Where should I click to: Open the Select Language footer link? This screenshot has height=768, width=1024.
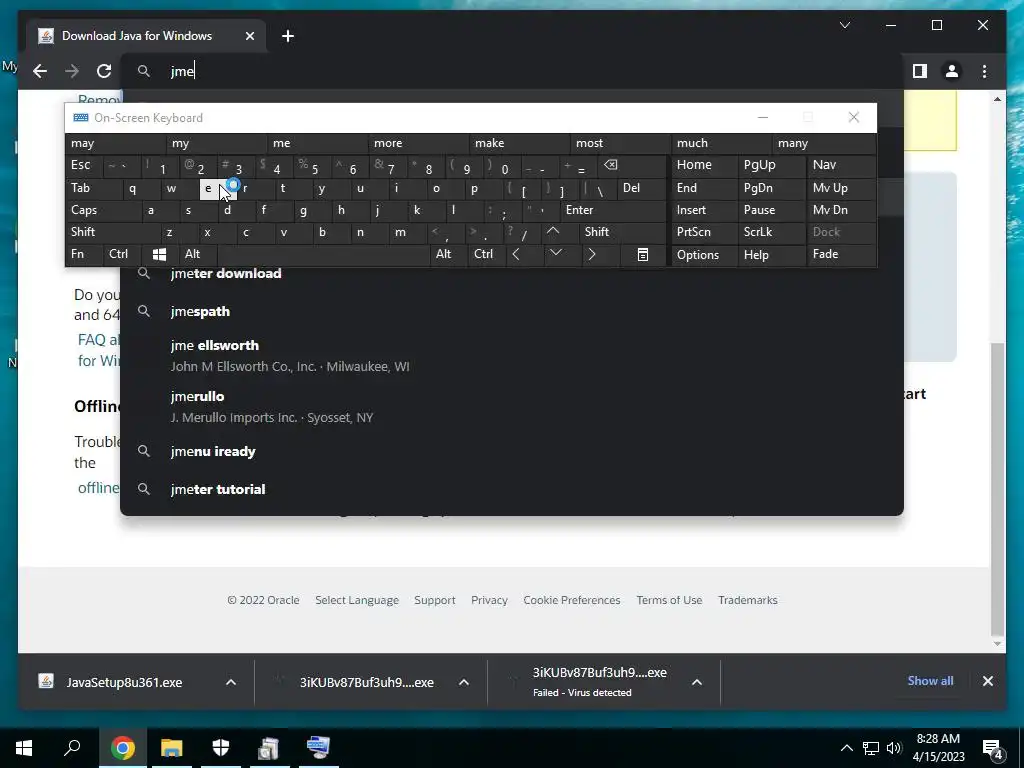coord(357,600)
